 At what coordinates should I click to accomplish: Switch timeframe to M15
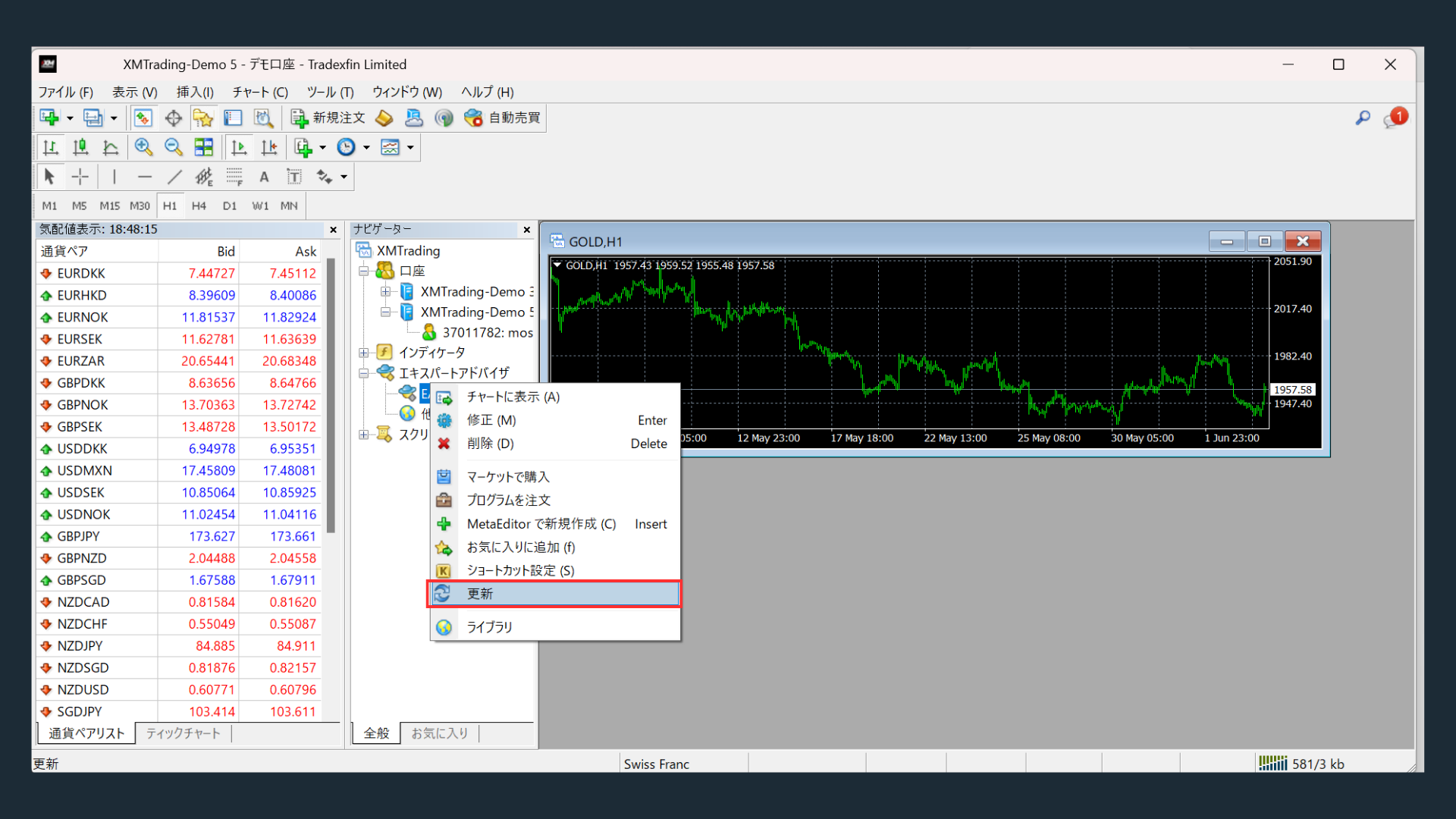[x=110, y=206]
